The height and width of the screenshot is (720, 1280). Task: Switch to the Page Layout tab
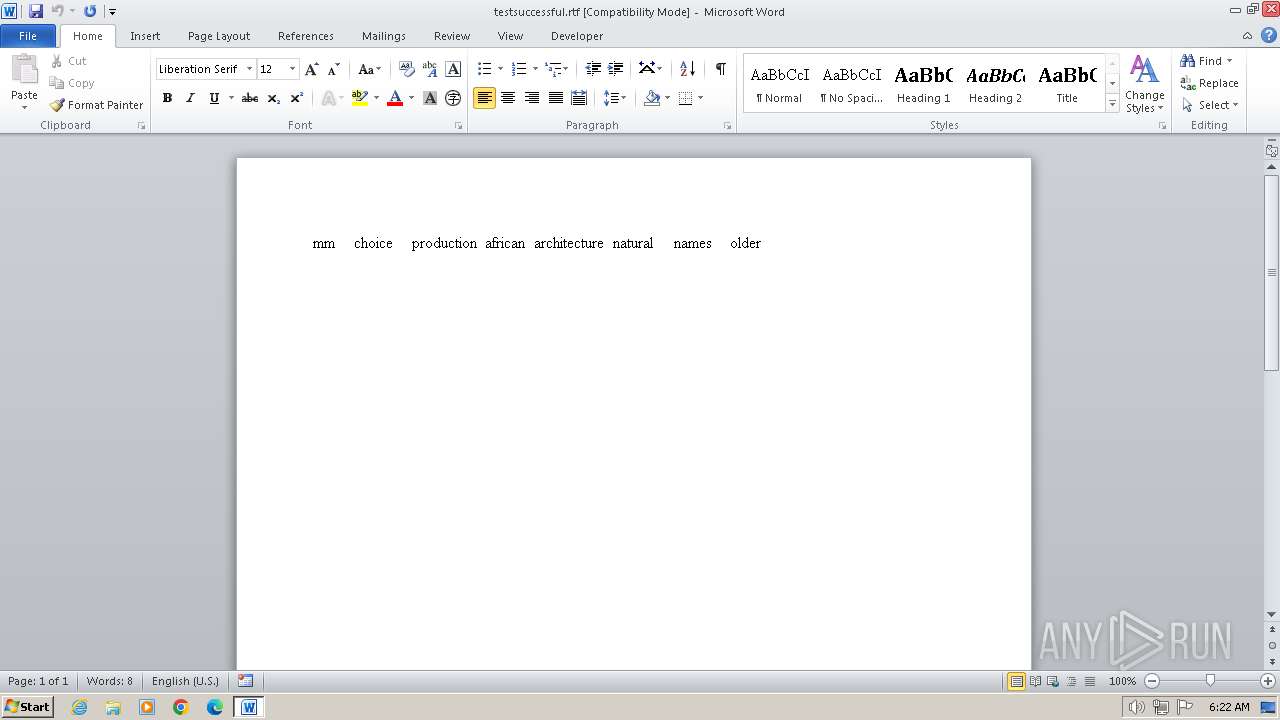click(x=219, y=36)
